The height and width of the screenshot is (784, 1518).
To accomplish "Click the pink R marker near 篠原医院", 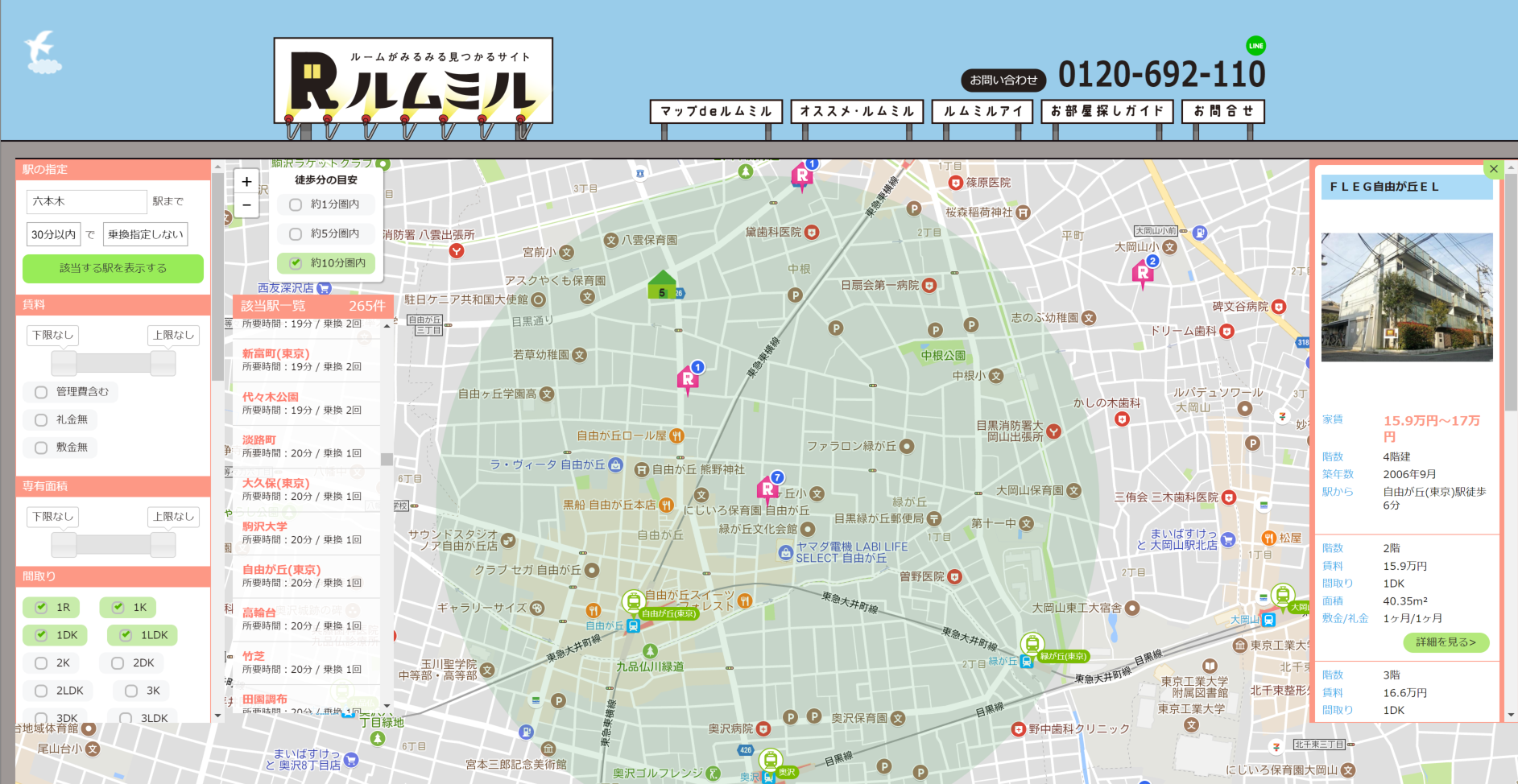I will coord(803,175).
